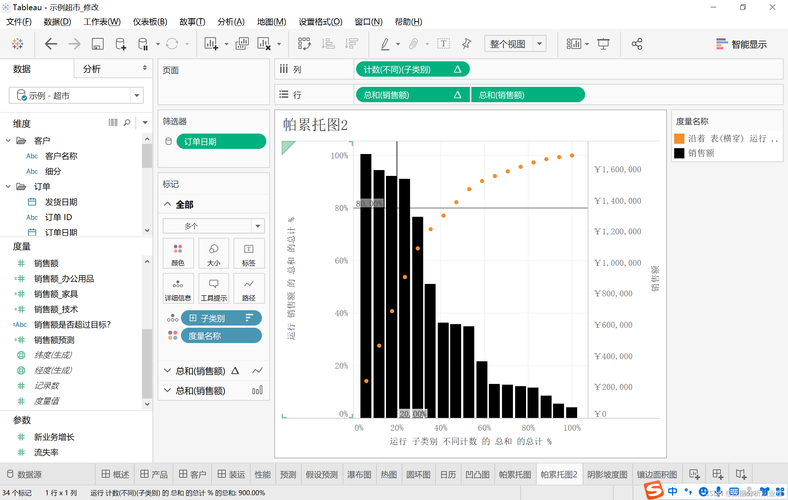The height and width of the screenshot is (500, 788).
Task: Click the fix axes pin icon
Action: coord(466,44)
